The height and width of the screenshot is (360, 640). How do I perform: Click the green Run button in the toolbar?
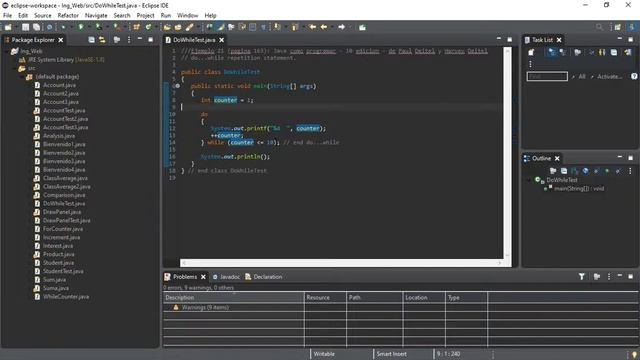[81, 27]
